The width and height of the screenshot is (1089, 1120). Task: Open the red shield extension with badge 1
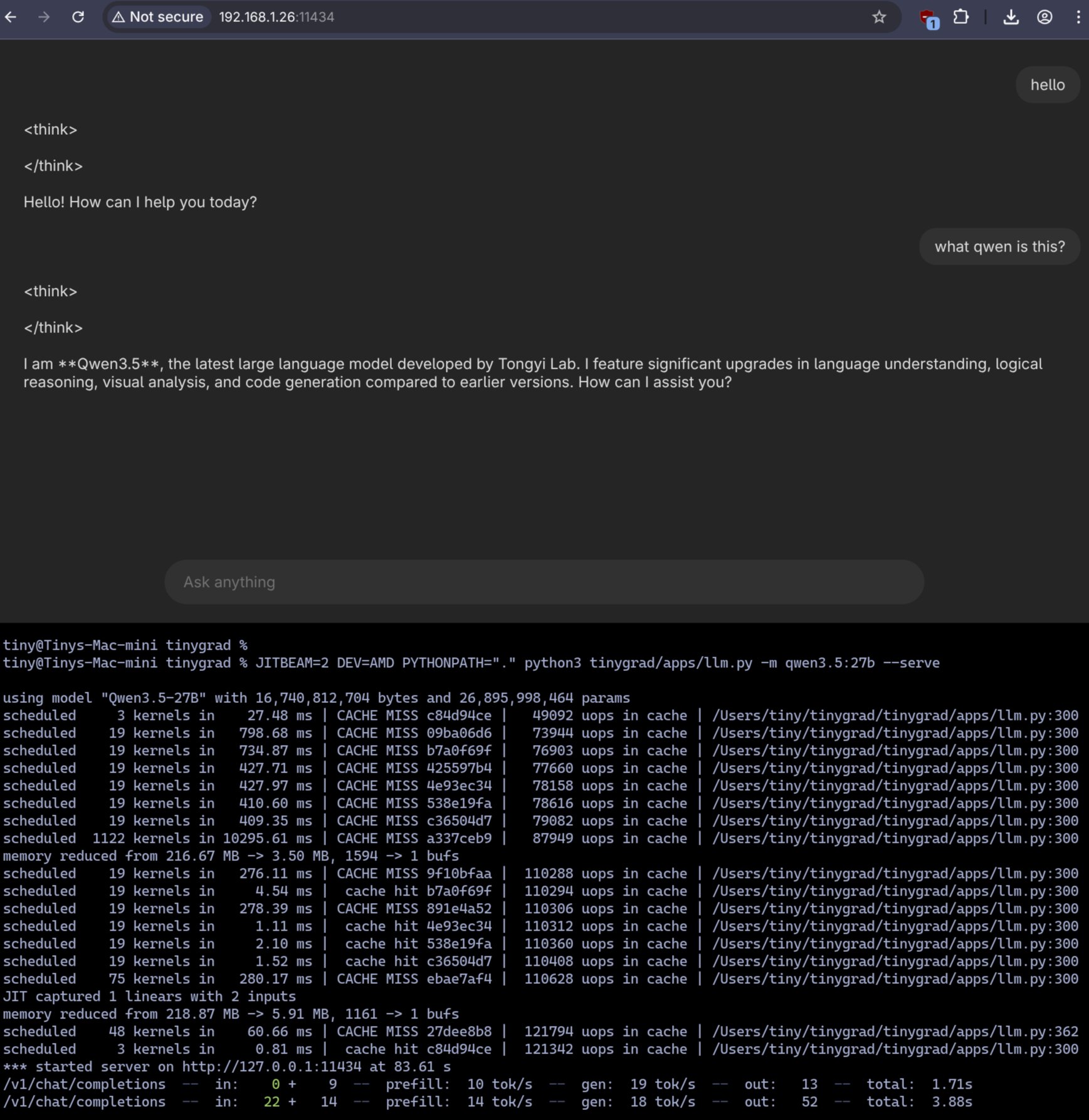click(929, 18)
